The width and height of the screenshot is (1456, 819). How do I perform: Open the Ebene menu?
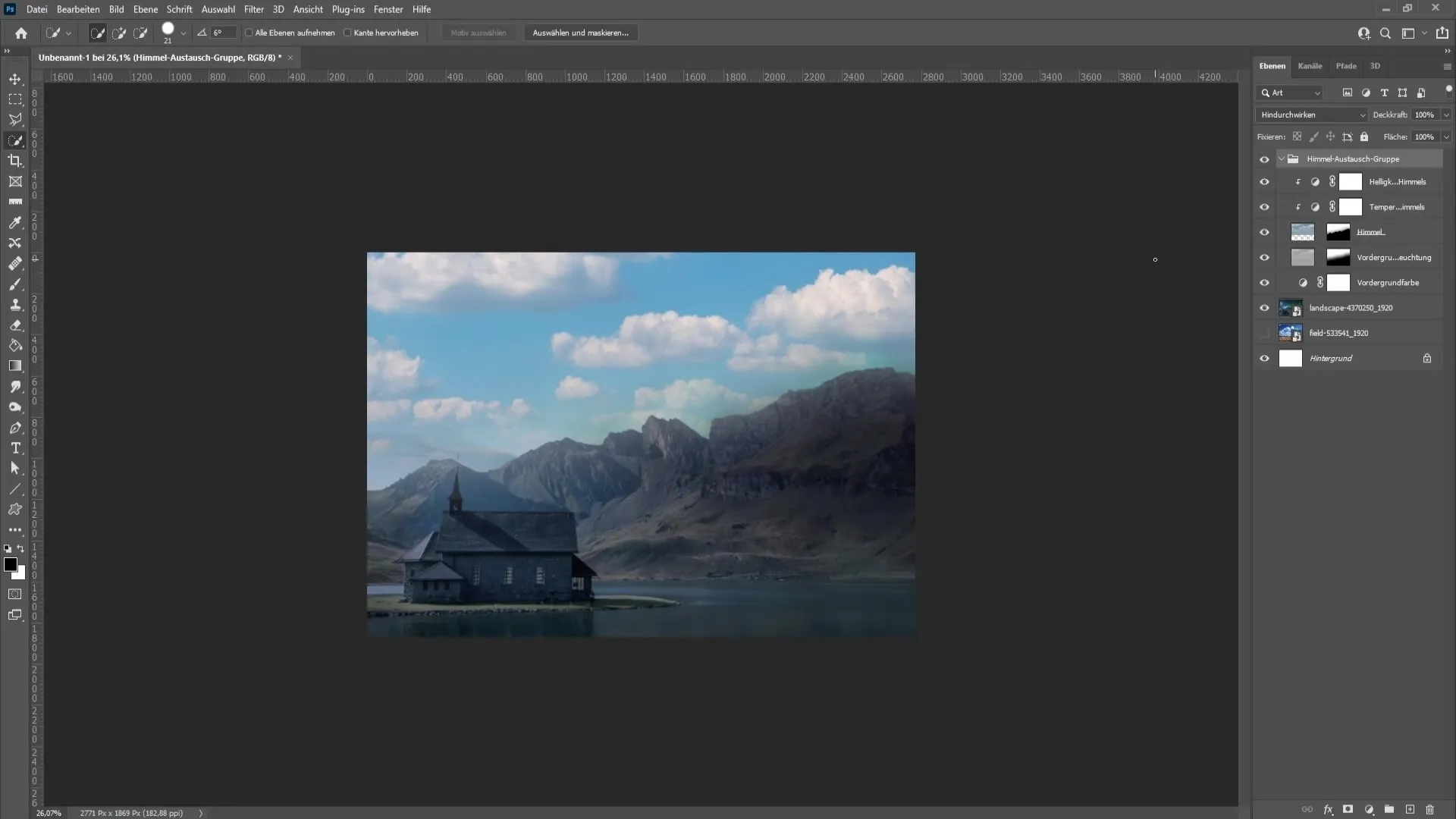coord(146,9)
